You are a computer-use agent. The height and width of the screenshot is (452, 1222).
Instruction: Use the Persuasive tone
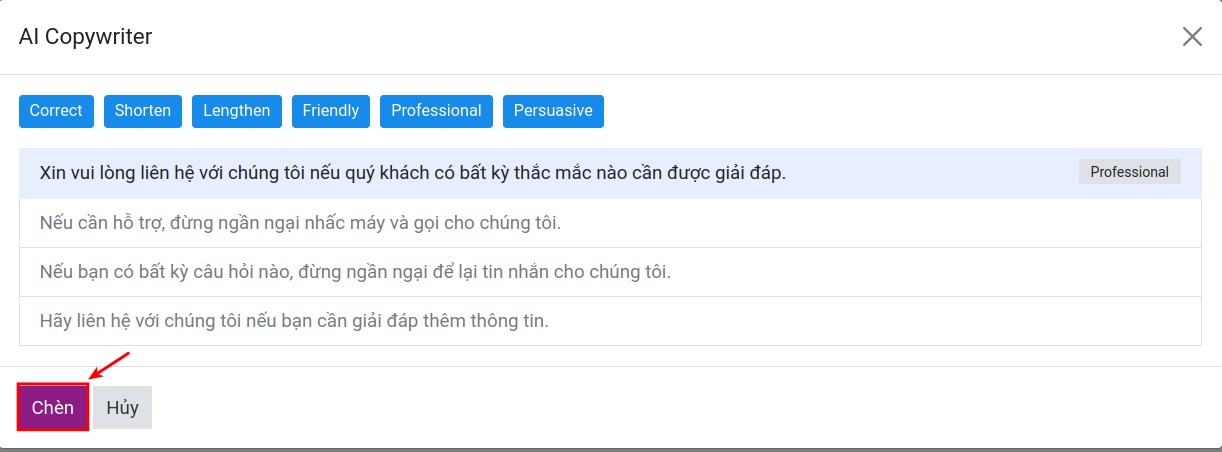click(x=553, y=111)
